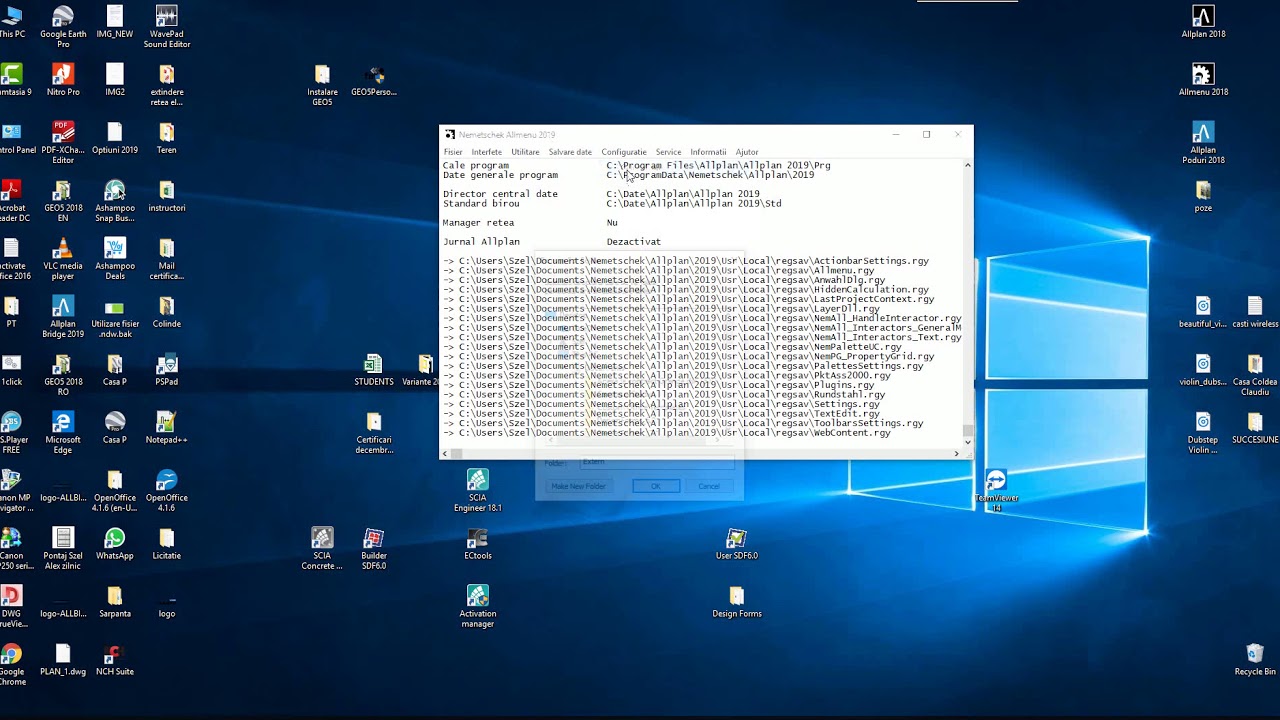The width and height of the screenshot is (1280, 720).
Task: Select the SCIA Engineer 18.1 icon
Action: click(478, 491)
